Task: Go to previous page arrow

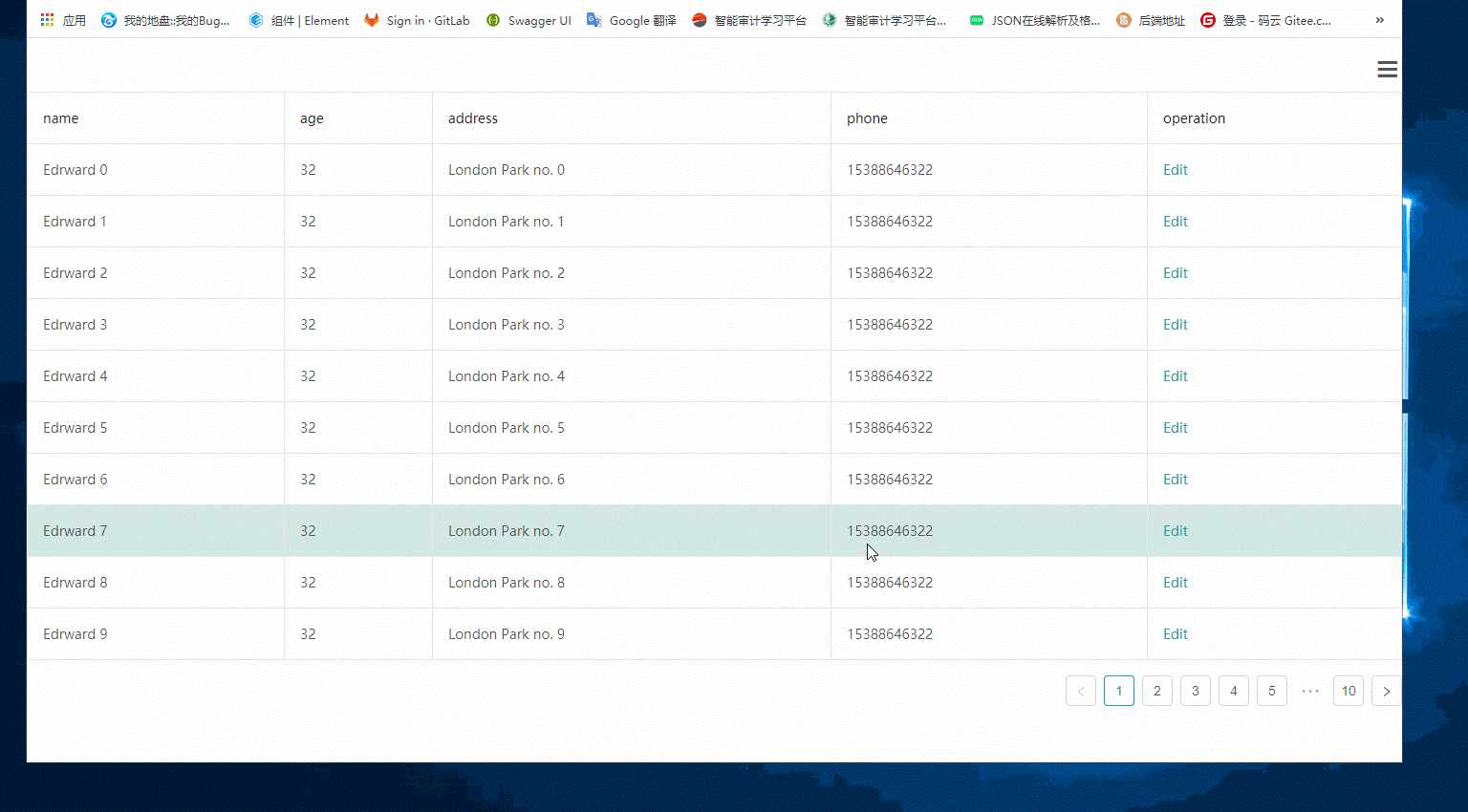Action: pos(1081,691)
